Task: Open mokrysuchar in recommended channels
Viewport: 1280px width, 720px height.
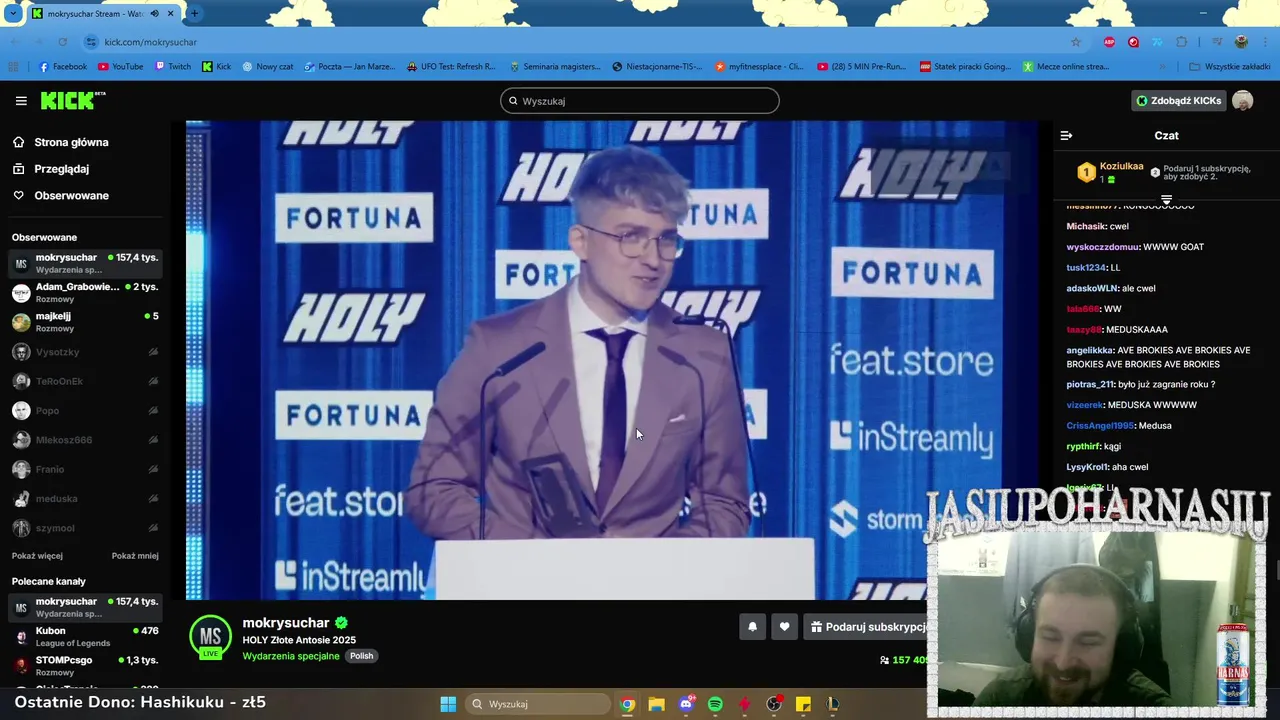Action: point(85,607)
